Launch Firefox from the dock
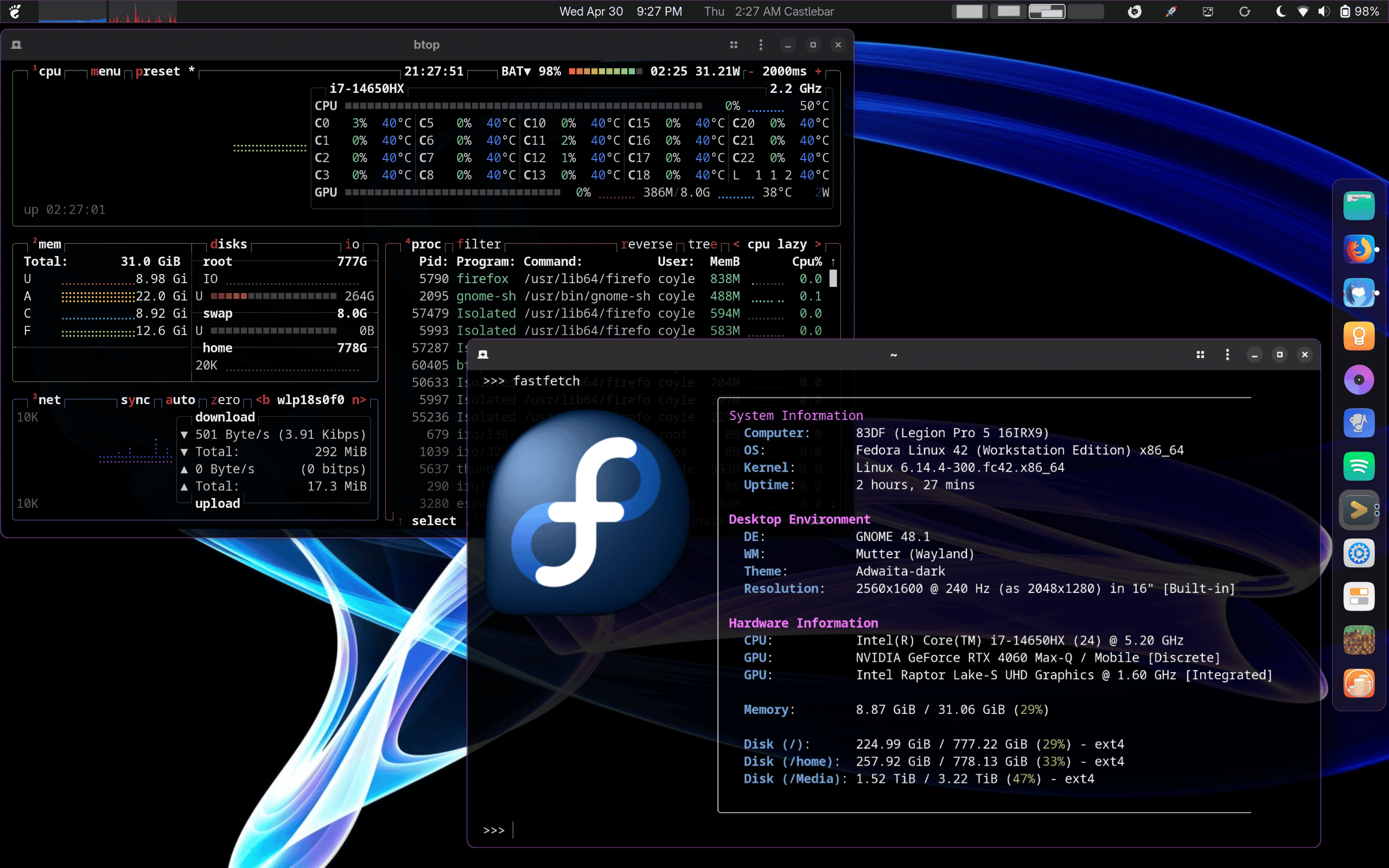This screenshot has width=1389, height=868. 1359,249
